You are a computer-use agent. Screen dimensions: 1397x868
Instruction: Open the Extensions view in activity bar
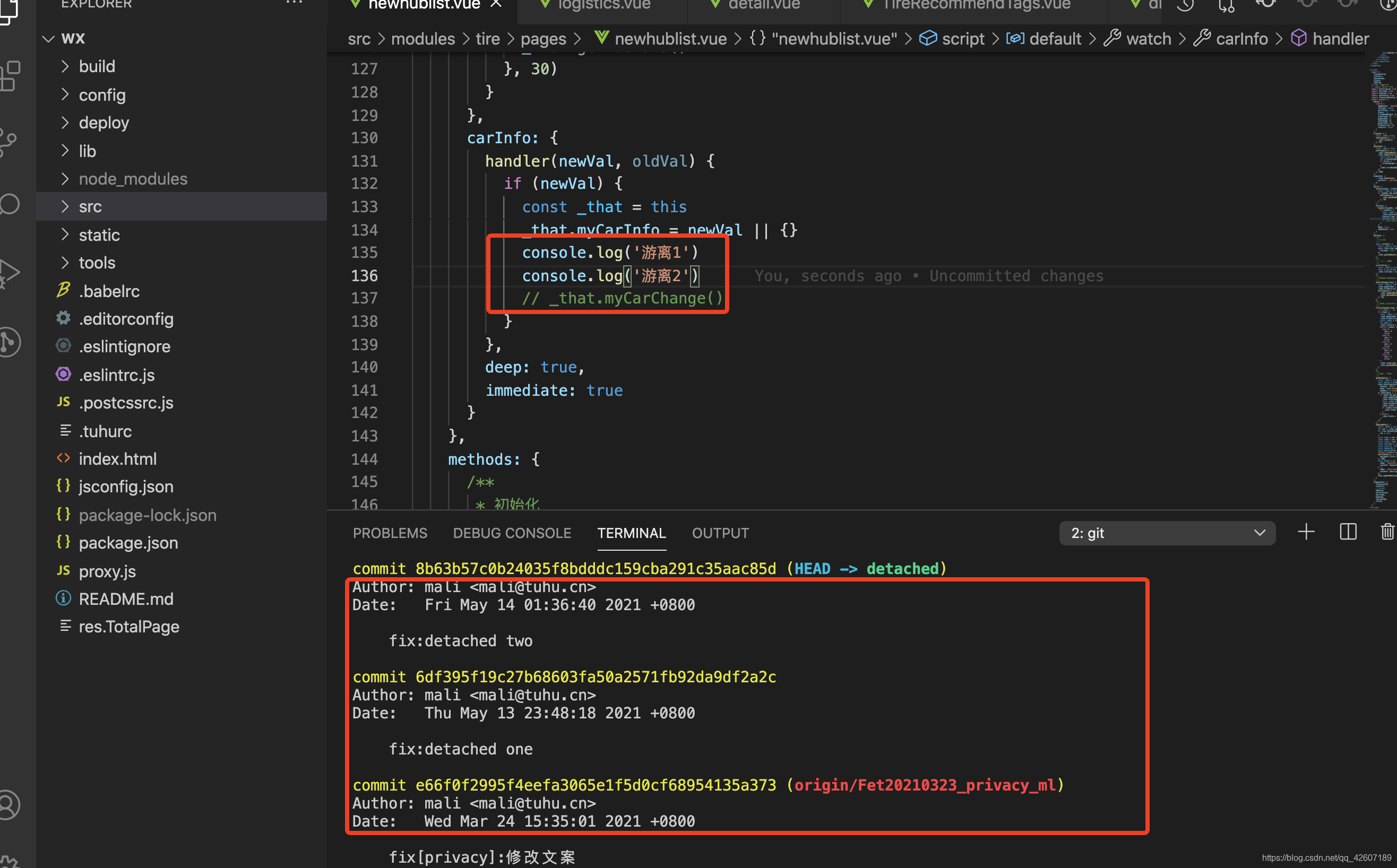10,76
